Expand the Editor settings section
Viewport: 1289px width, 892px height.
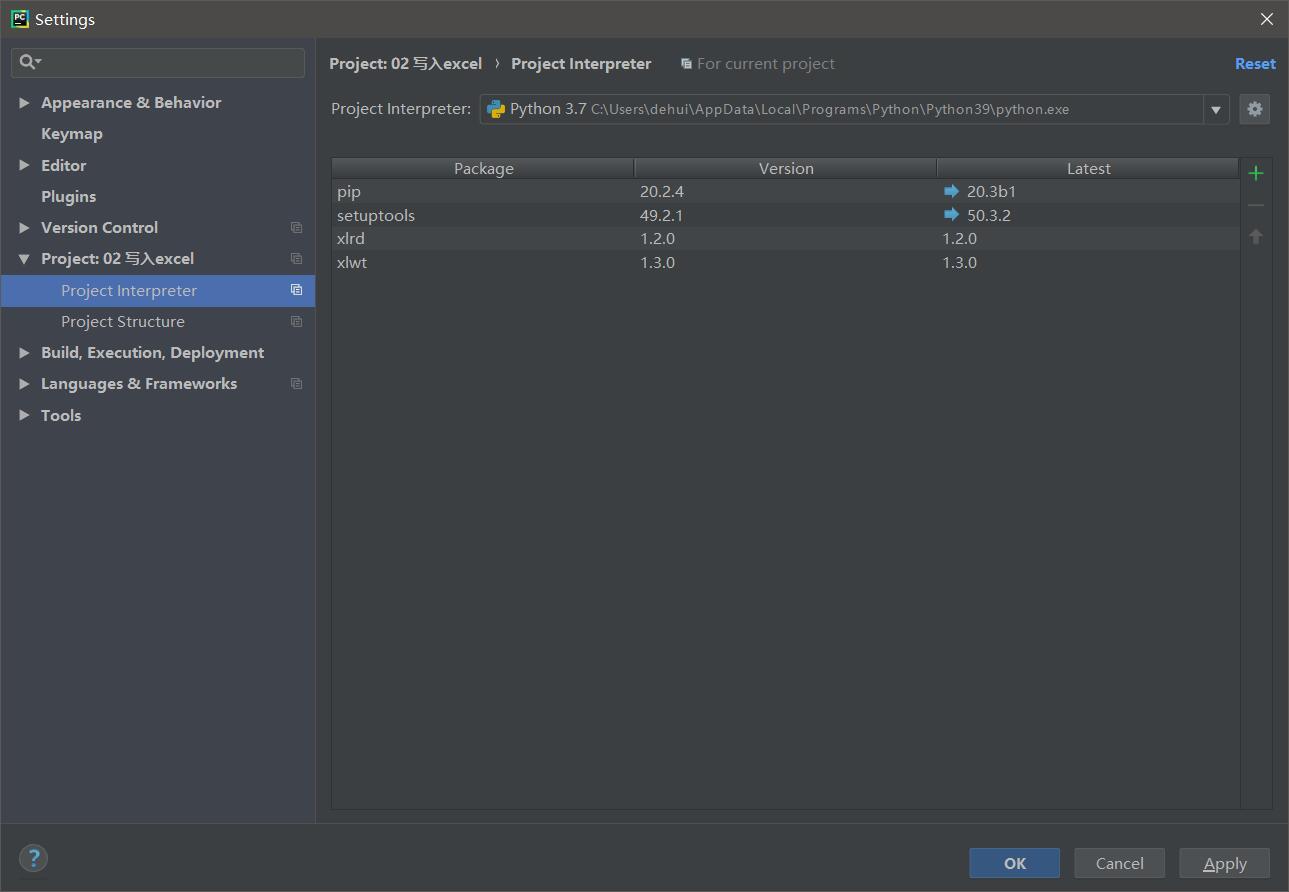(24, 165)
